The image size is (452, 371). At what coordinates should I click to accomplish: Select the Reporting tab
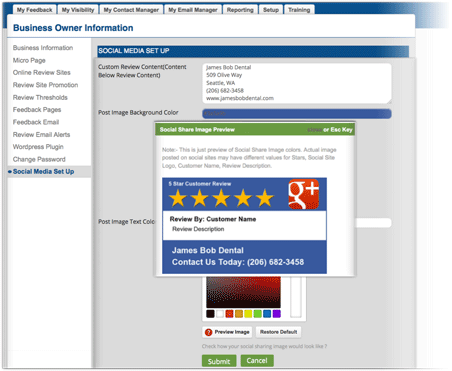coord(240,10)
